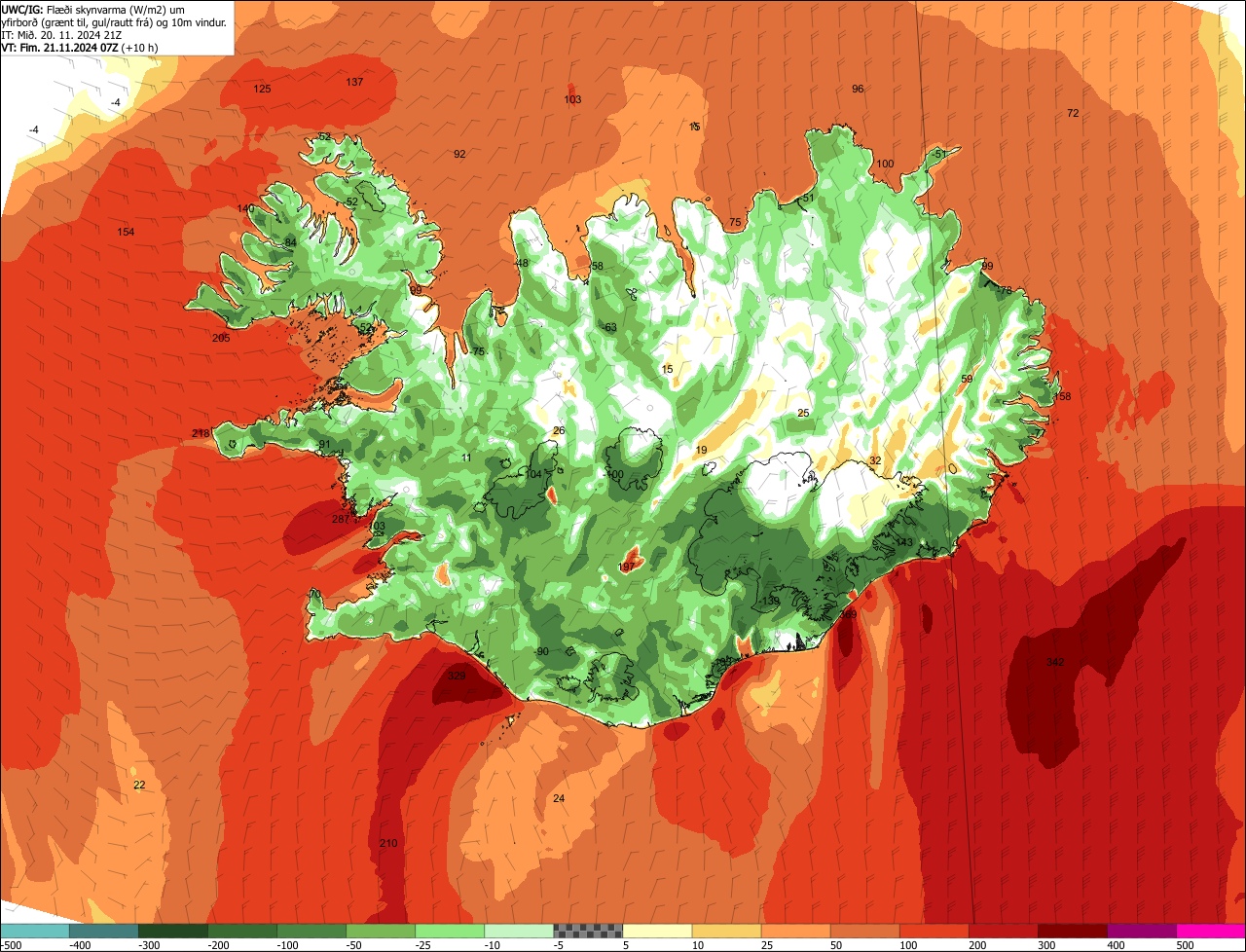Click the map value 26 in the central highlands
The image size is (1246, 952).
(x=559, y=430)
